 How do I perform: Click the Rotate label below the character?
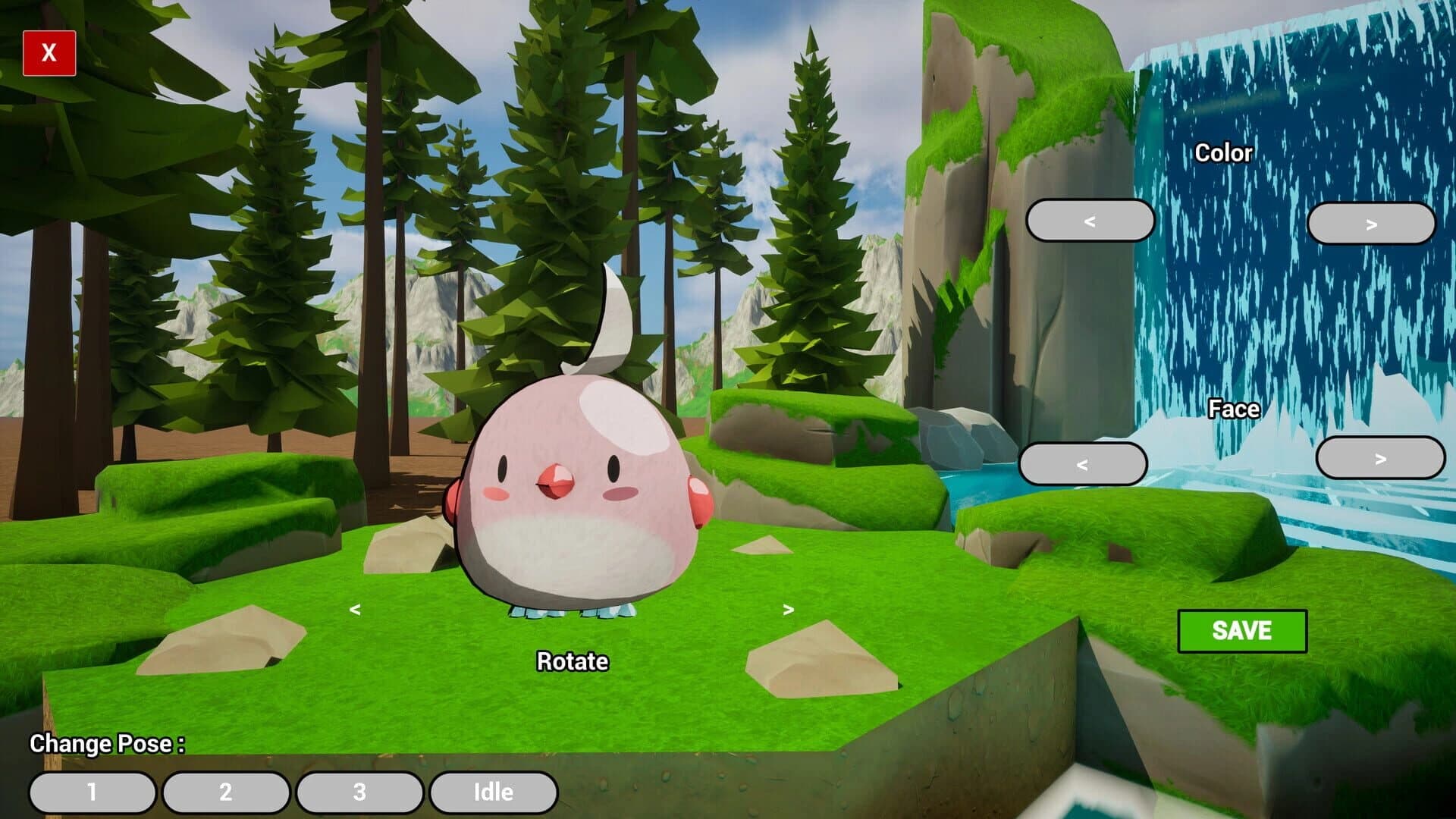(572, 661)
